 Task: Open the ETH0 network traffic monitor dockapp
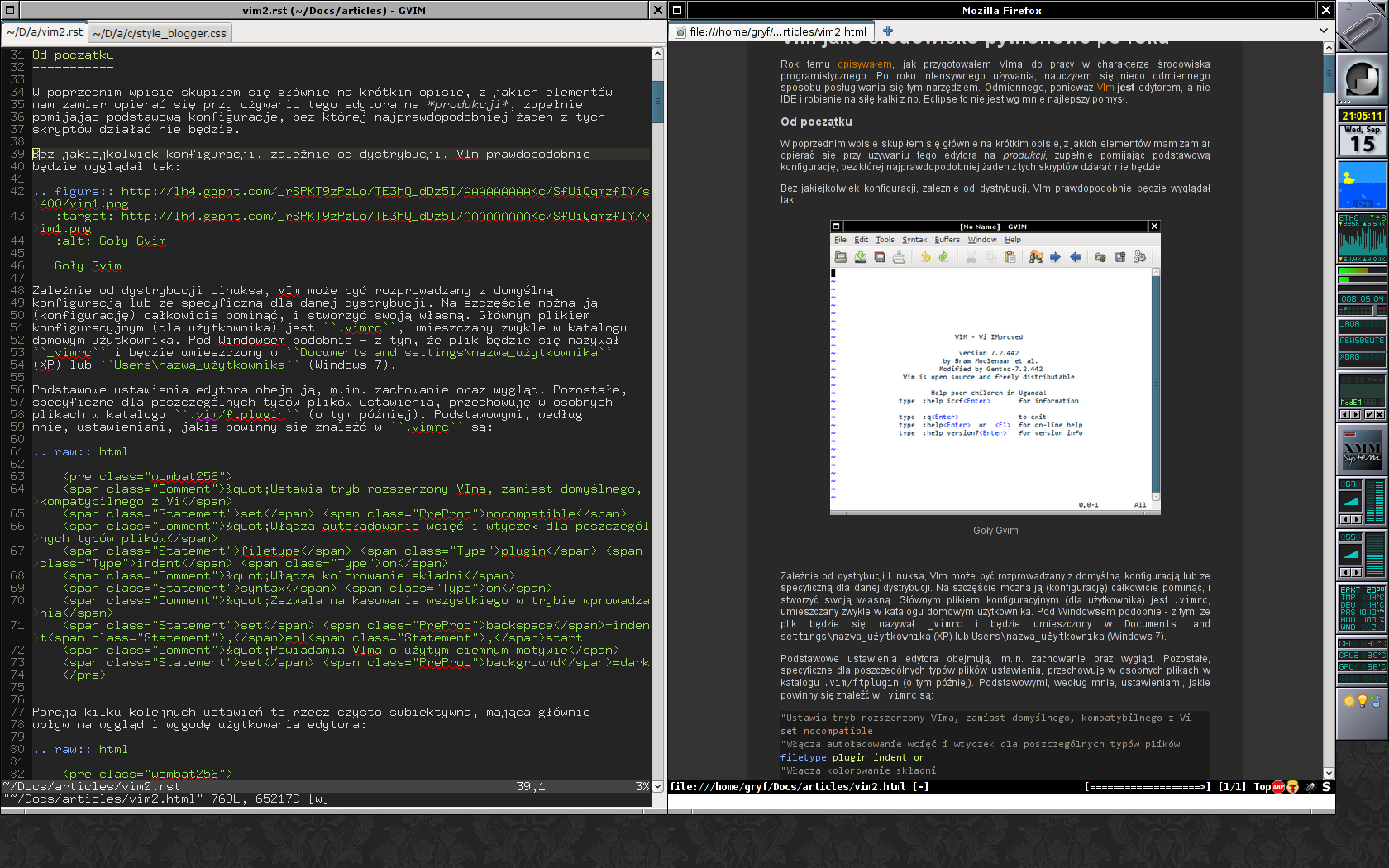[1362, 238]
